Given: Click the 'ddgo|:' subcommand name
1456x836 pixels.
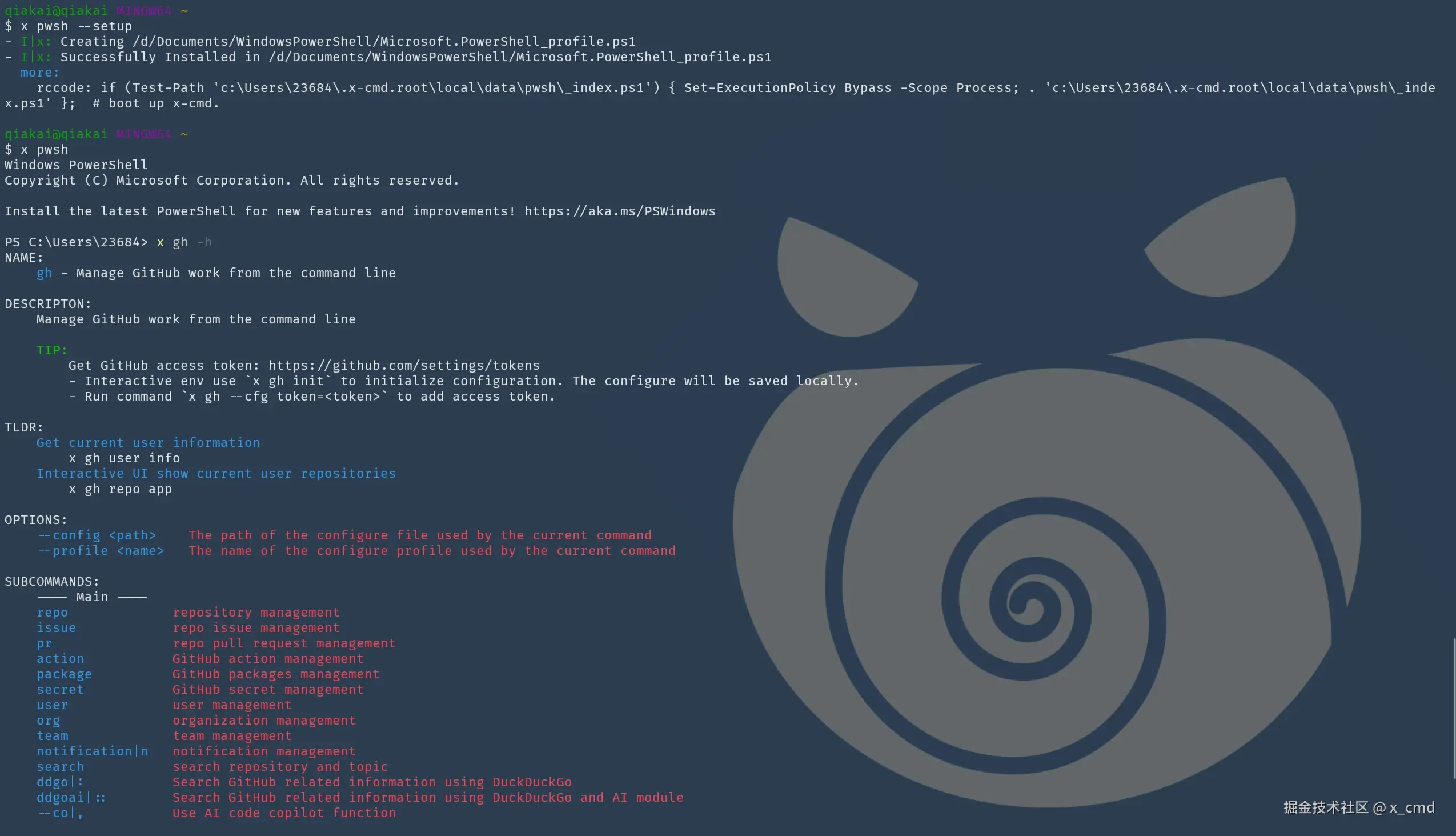Looking at the screenshot, I should 60,783.
